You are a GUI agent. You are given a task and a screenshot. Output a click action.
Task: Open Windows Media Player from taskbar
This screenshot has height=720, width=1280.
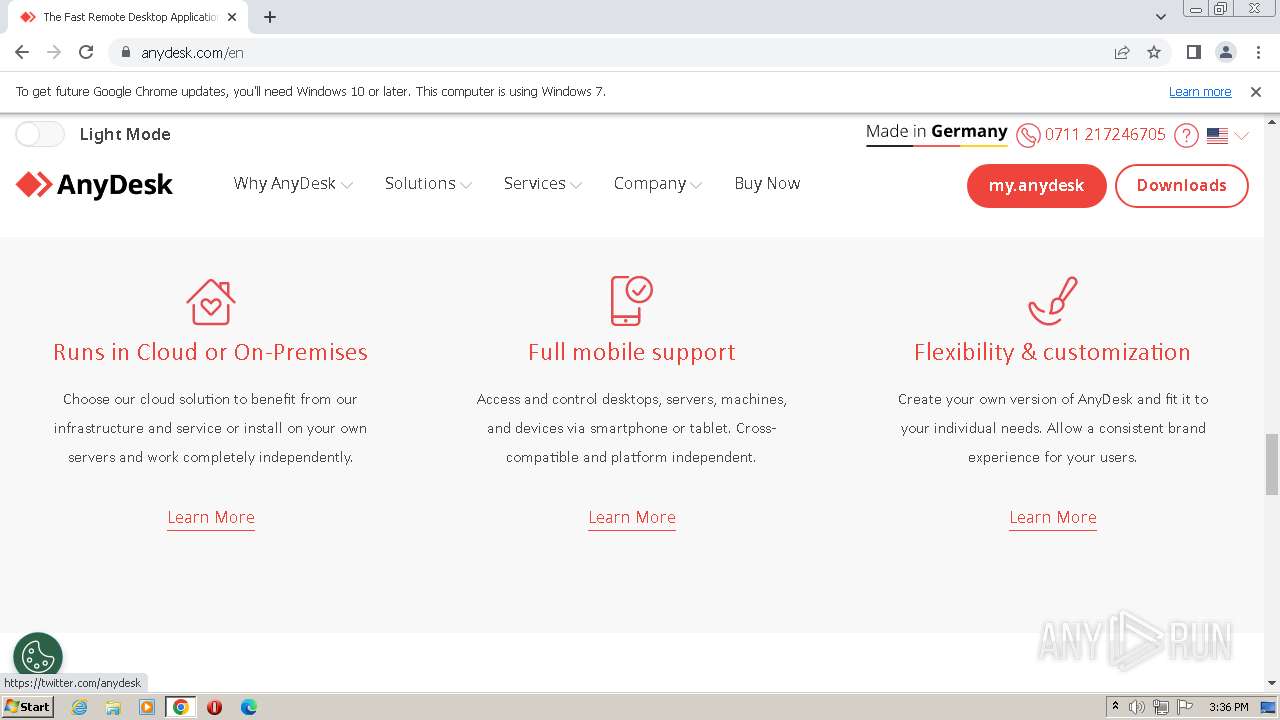(x=147, y=707)
